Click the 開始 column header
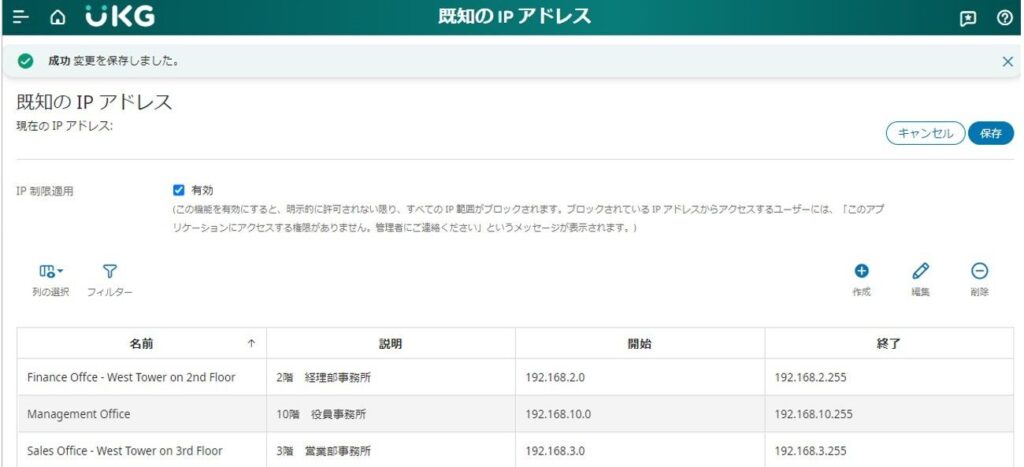The height and width of the screenshot is (467, 1024). 639,343
